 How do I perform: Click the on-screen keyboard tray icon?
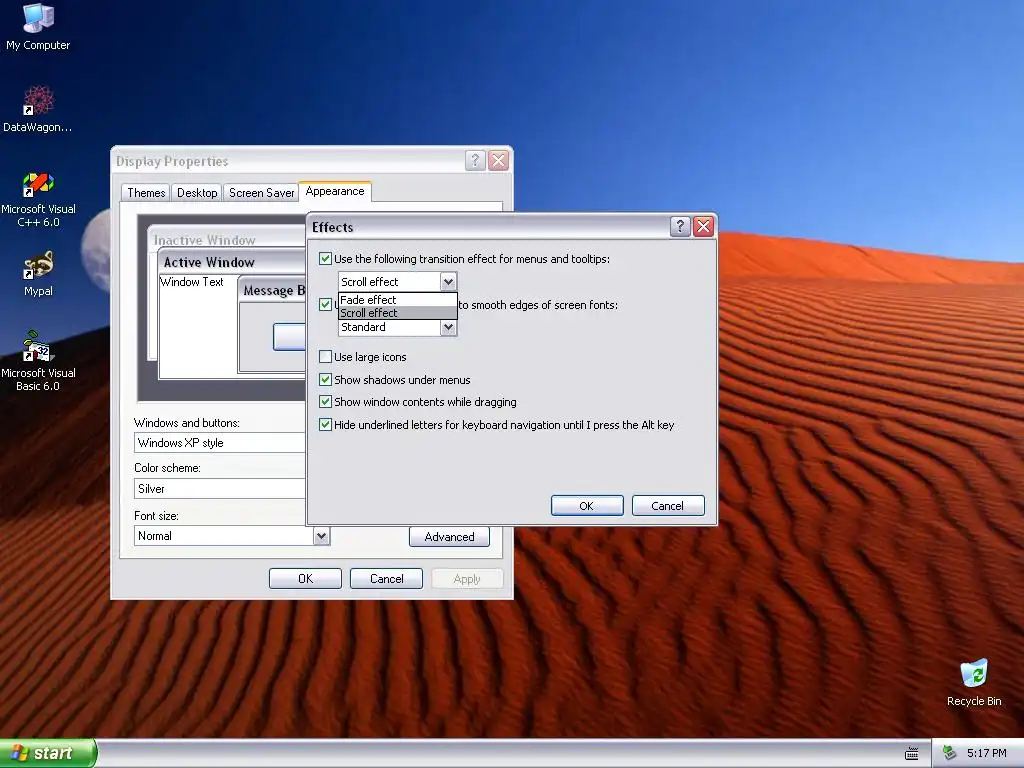(x=912, y=754)
